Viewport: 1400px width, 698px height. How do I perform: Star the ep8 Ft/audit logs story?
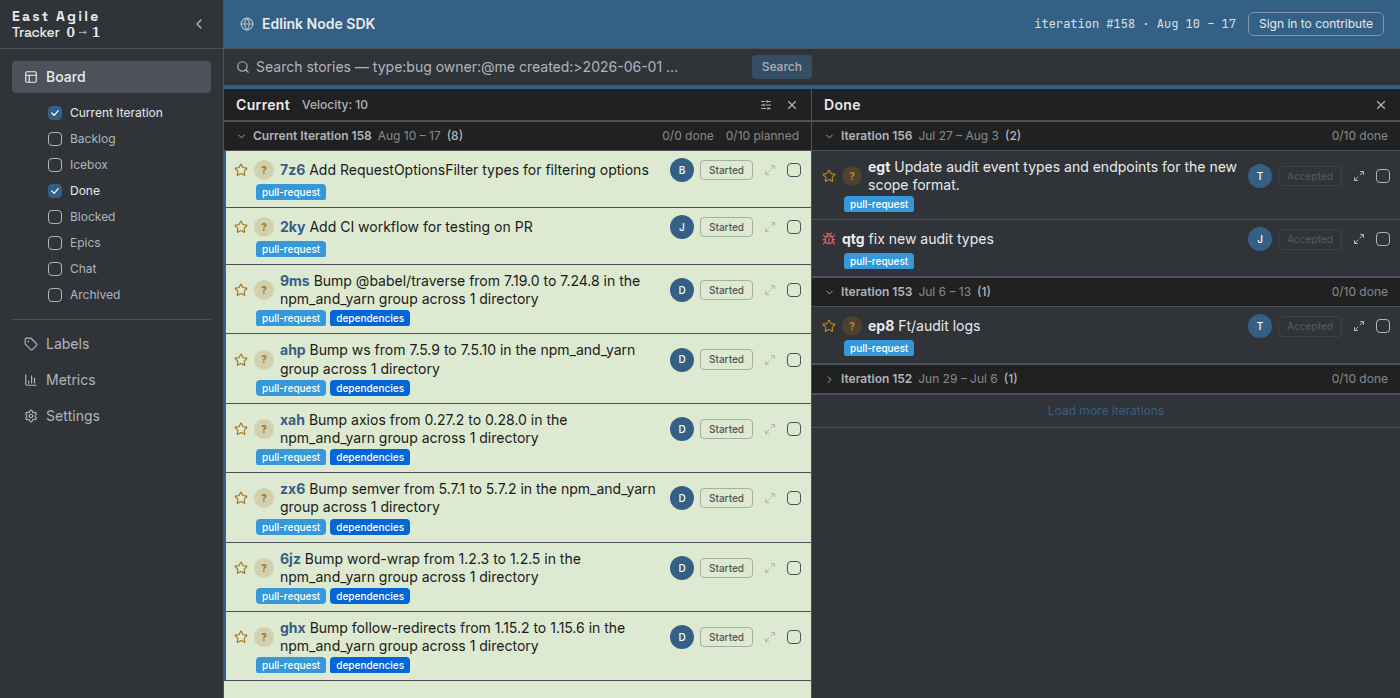point(829,326)
